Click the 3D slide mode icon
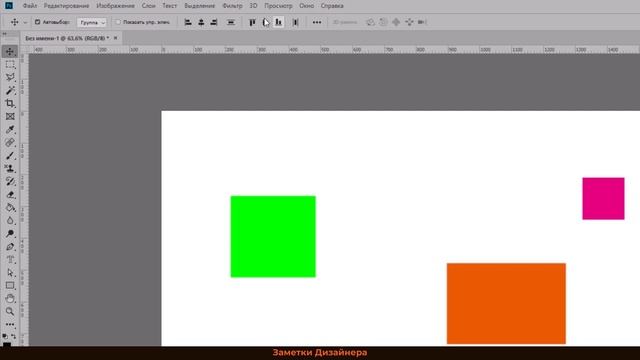 point(409,22)
